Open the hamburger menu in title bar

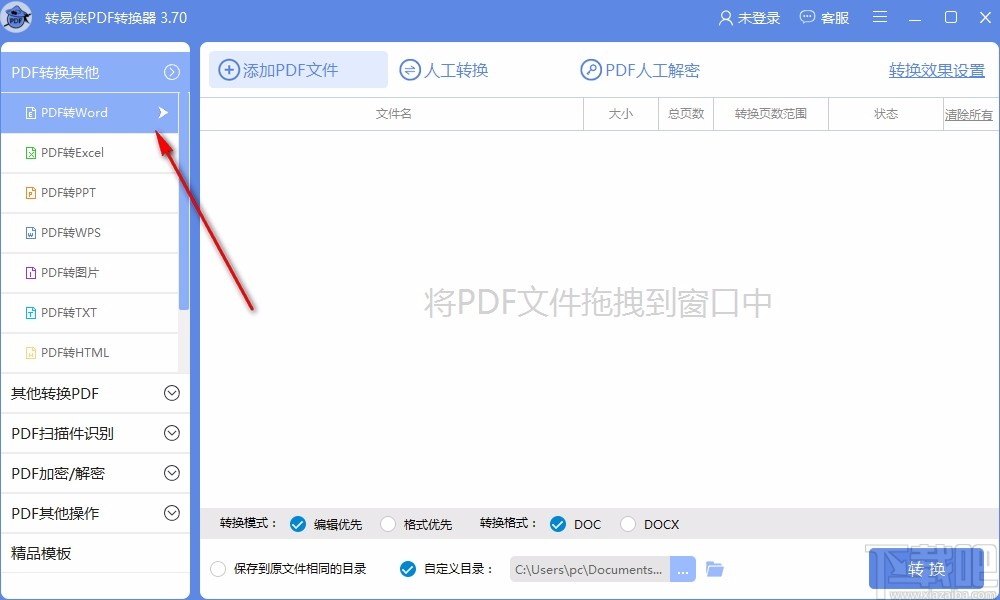(x=879, y=17)
